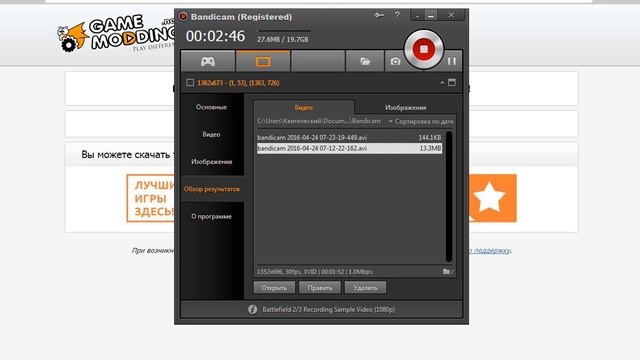The height and width of the screenshot is (360, 640).
Task: Collapse the panel with the small up arrow
Action: (442, 82)
